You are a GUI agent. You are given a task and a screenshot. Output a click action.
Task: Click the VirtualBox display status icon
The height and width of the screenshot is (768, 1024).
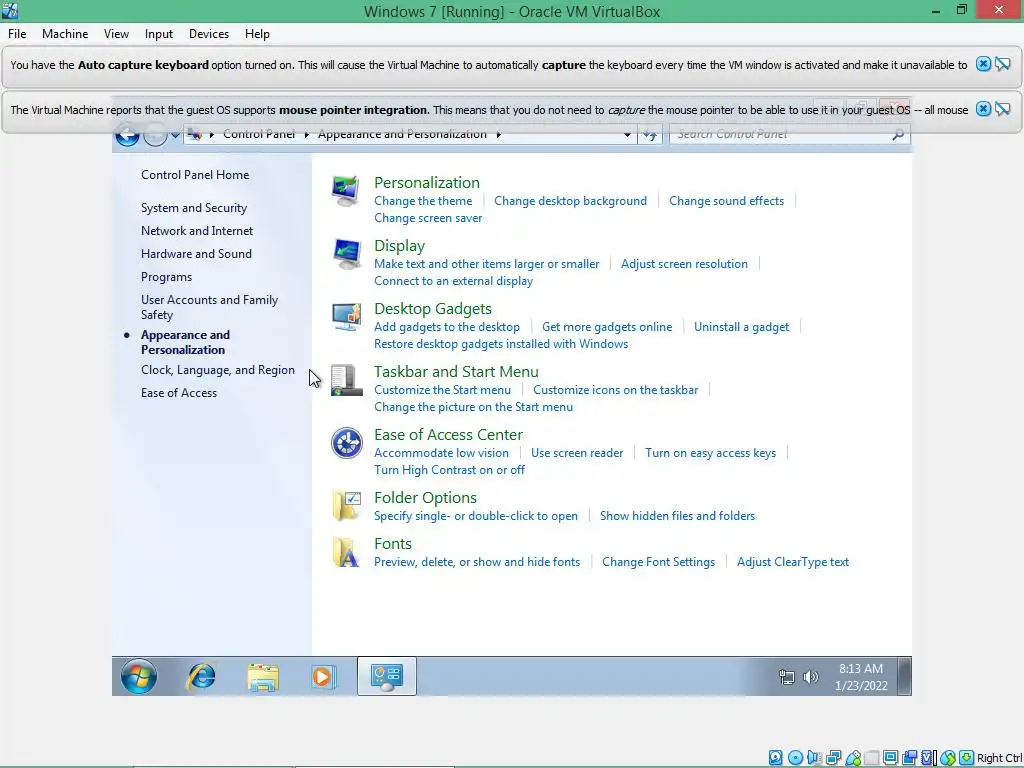pyautogui.click(x=890, y=758)
